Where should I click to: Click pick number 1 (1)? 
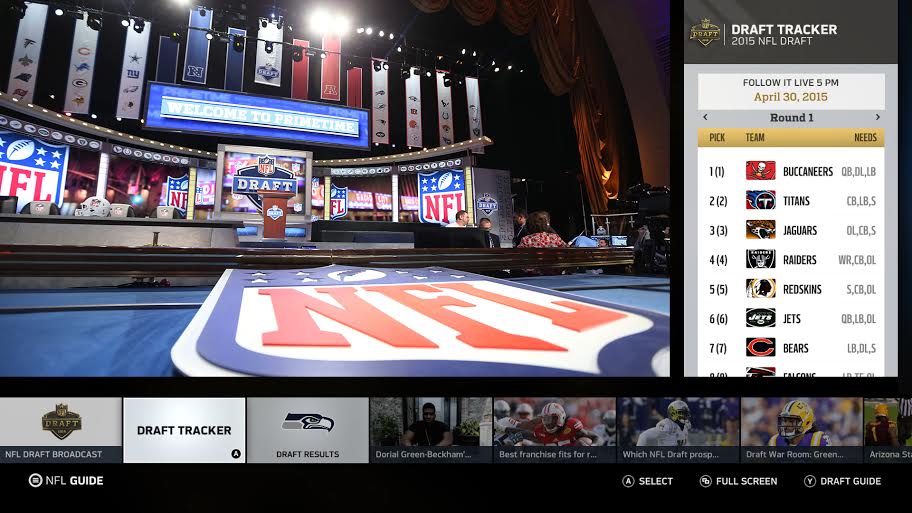717,172
